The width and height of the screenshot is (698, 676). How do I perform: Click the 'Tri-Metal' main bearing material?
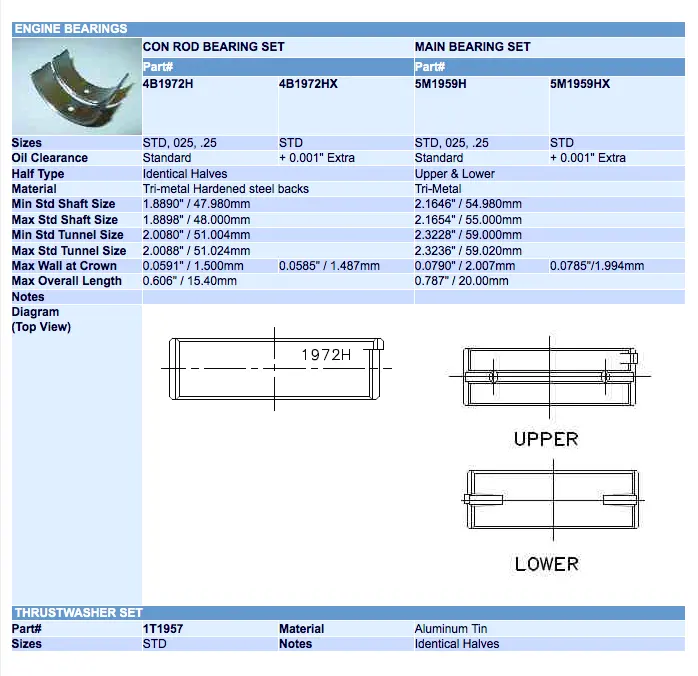point(438,189)
